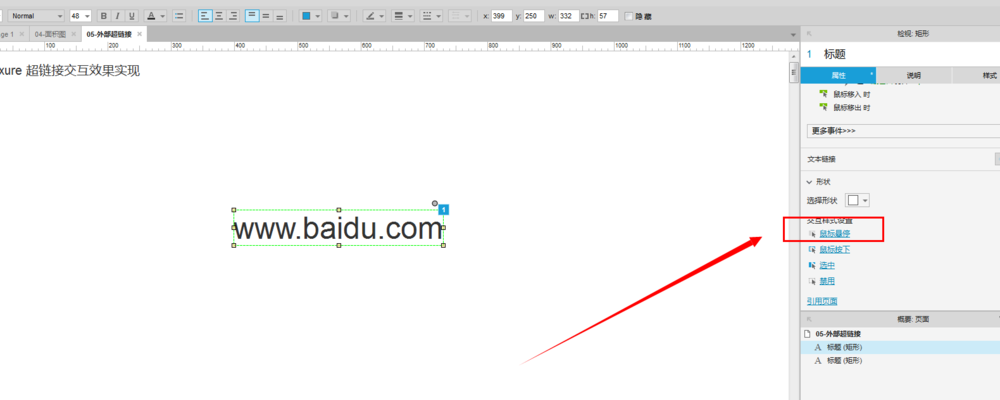Open the 选择形状 shape picker dropdown

(865, 200)
